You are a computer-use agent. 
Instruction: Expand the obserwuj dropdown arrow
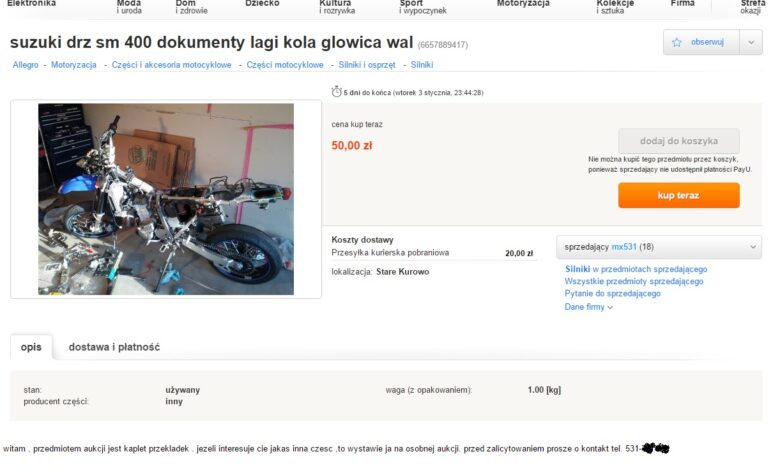(x=751, y=42)
